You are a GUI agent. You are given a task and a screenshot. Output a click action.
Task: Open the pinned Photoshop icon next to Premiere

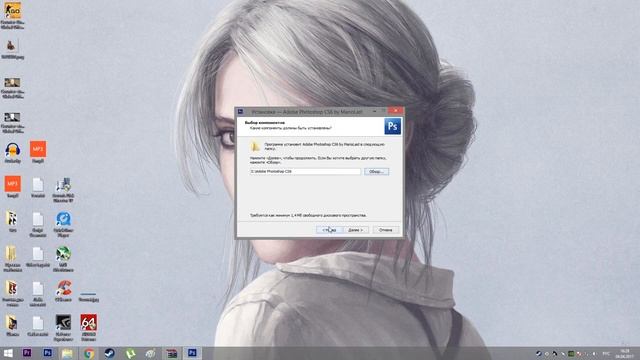coord(47,353)
